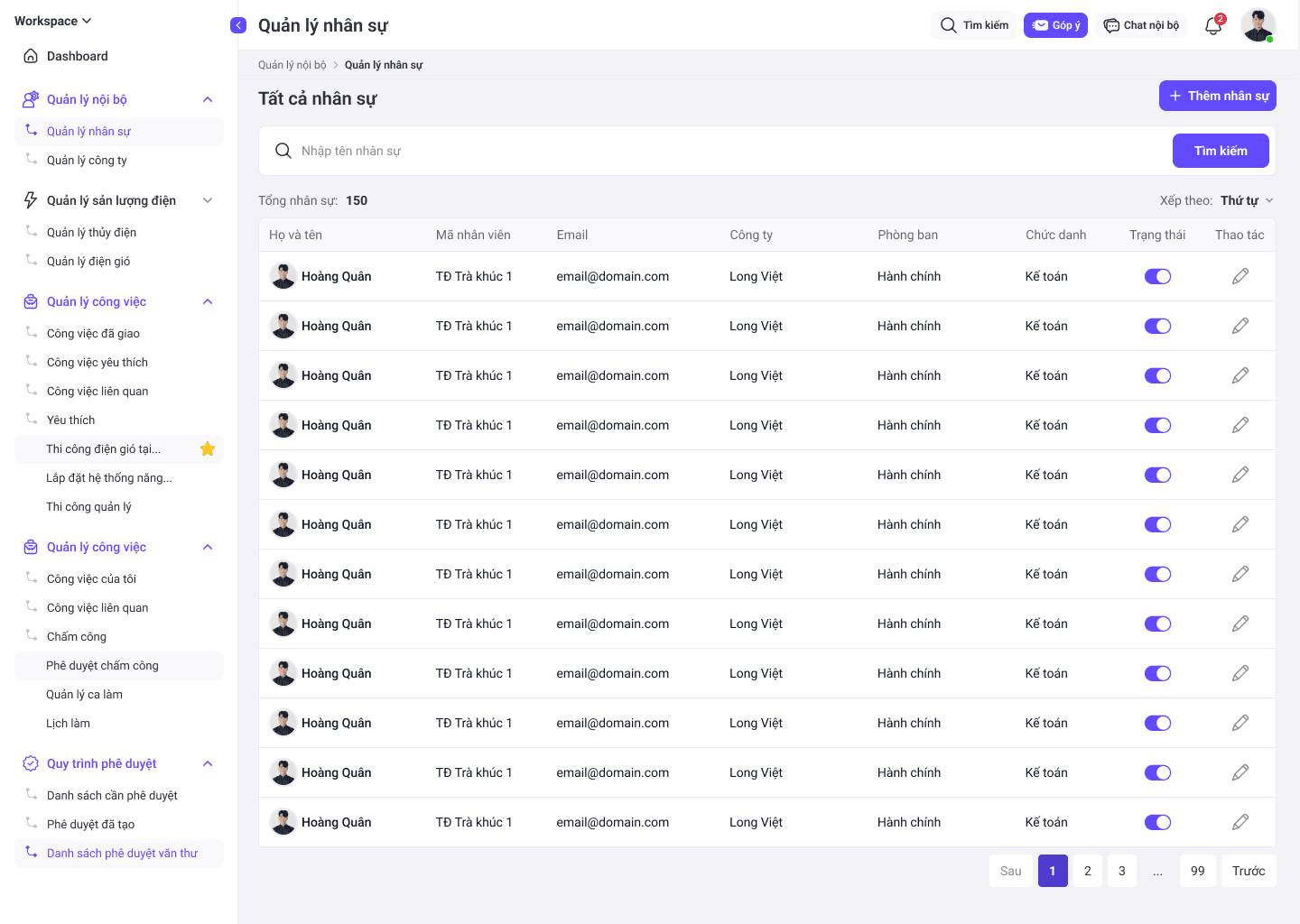Go to page 99 in pagination
This screenshot has height=924, width=1300.
1197,871
